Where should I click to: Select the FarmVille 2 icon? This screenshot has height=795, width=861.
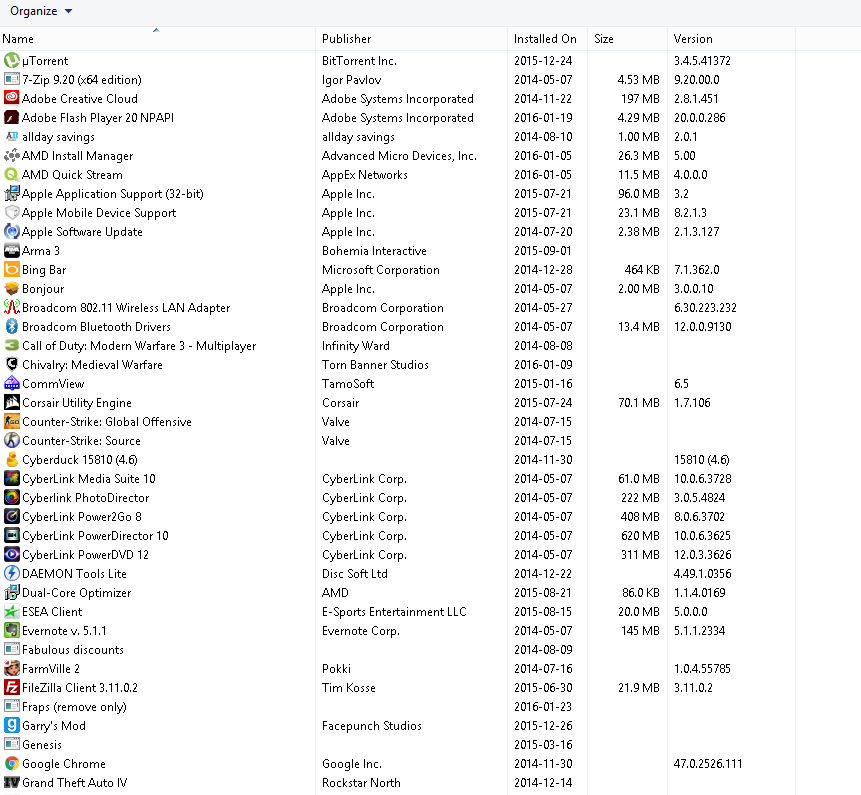[x=12, y=669]
